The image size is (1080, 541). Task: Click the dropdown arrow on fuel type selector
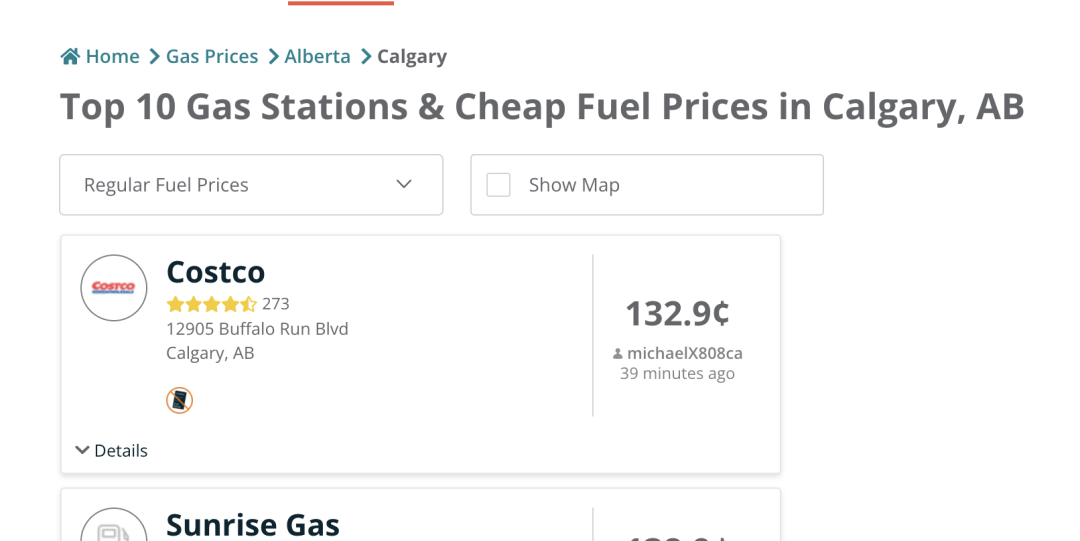click(404, 184)
